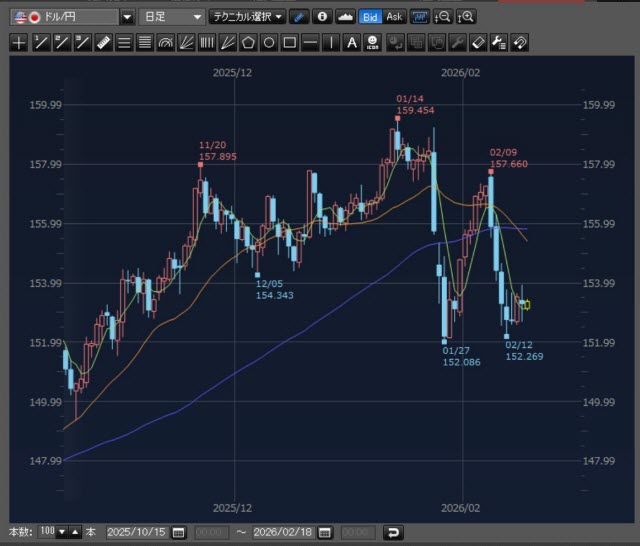The image size is (640, 546).
Task: Click the greyed-out copy objects icon
Action: (416, 42)
